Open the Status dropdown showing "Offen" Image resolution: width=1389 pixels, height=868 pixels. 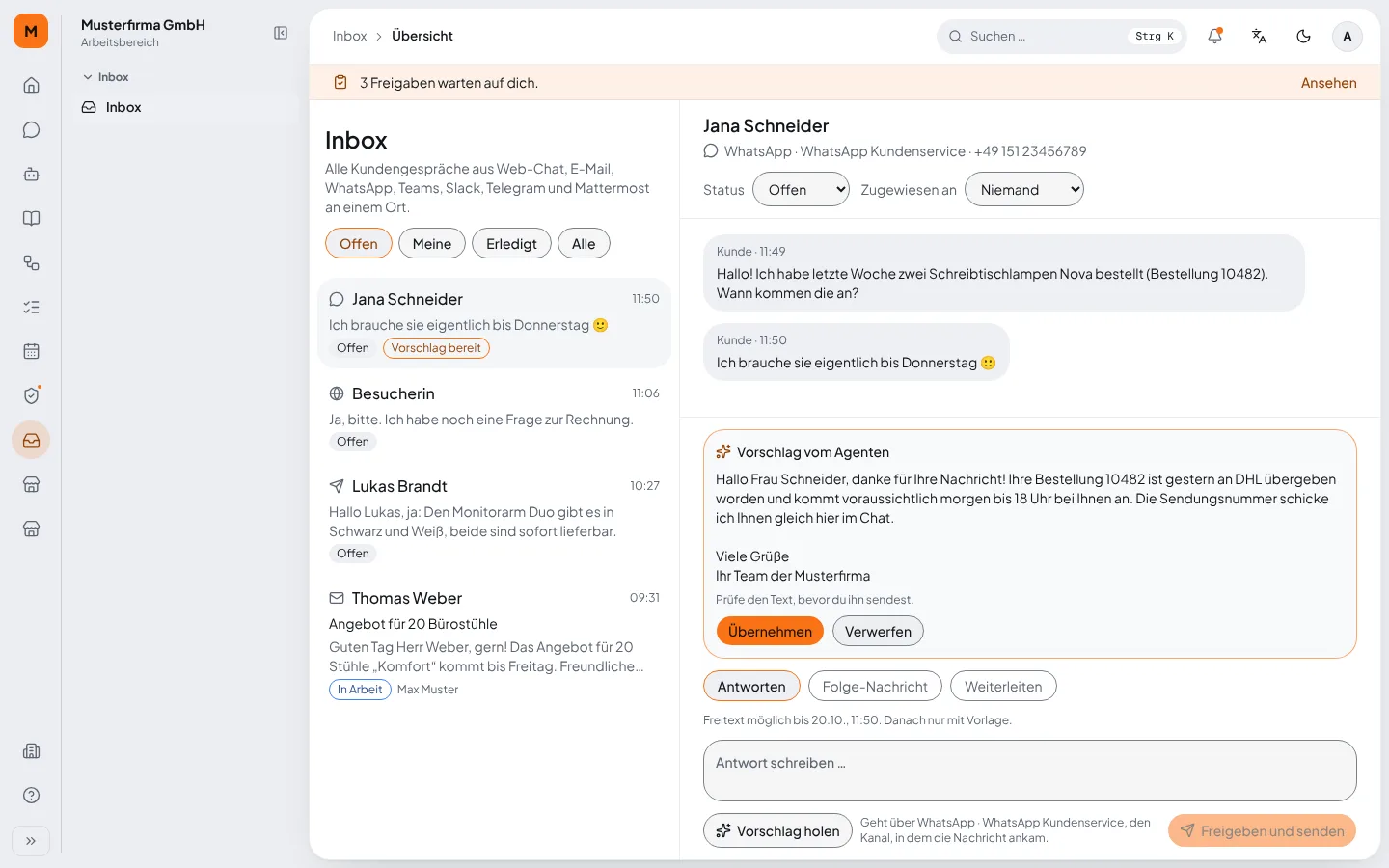tap(801, 190)
